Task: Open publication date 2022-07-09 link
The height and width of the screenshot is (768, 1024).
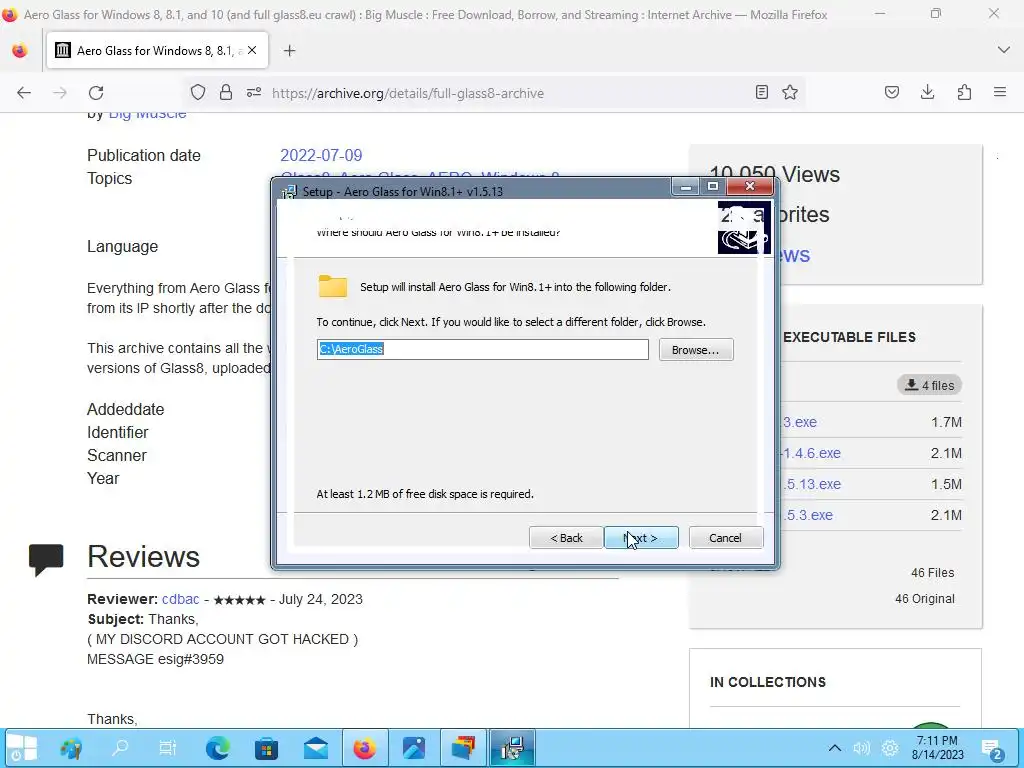Action: 321,155
